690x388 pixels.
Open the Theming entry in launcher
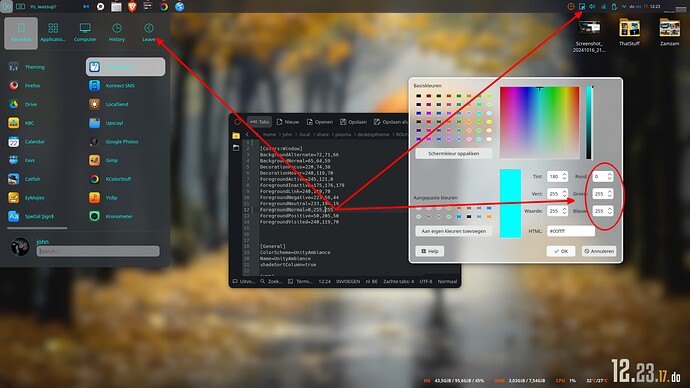[26, 67]
